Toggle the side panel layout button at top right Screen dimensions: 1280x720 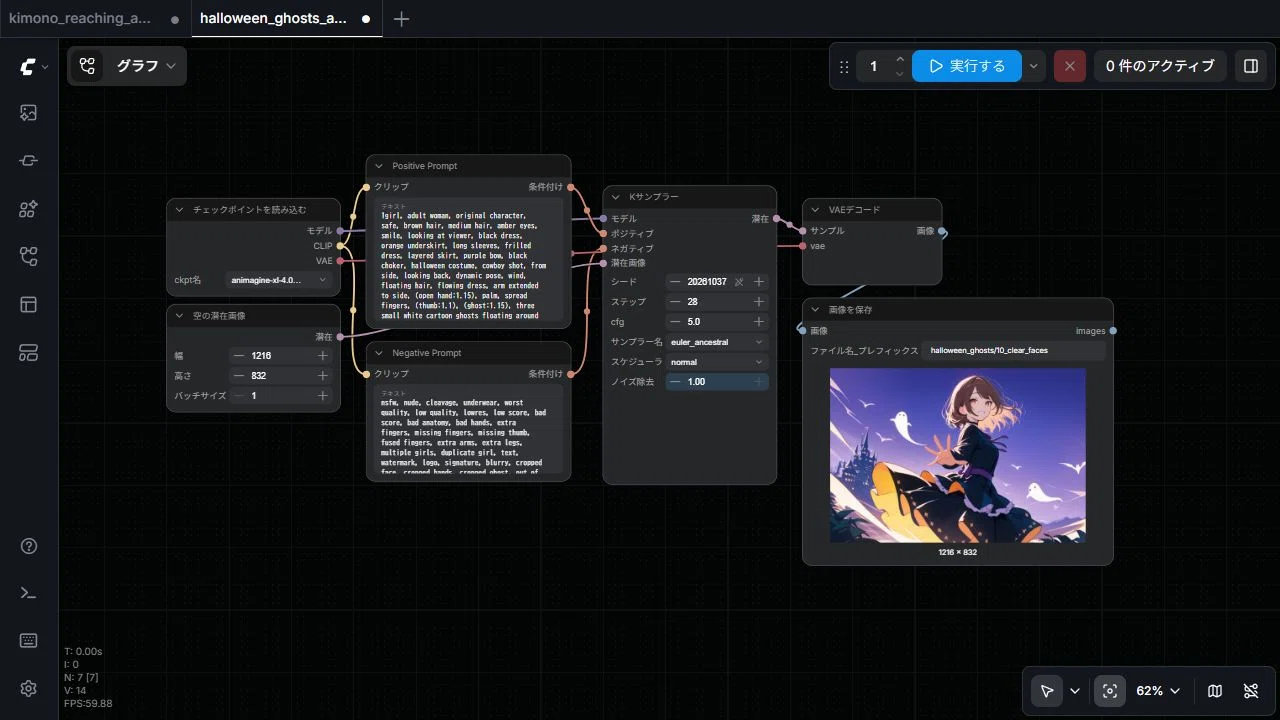pyautogui.click(x=1250, y=66)
